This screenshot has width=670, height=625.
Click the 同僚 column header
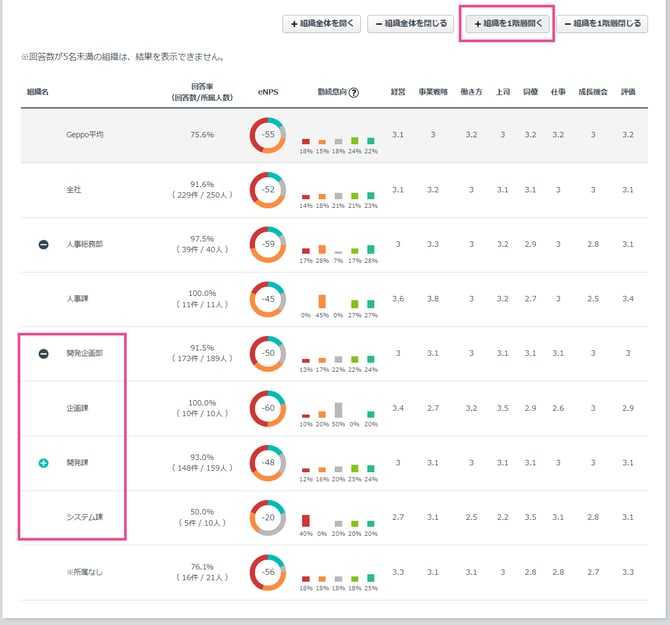pyautogui.click(x=530, y=92)
